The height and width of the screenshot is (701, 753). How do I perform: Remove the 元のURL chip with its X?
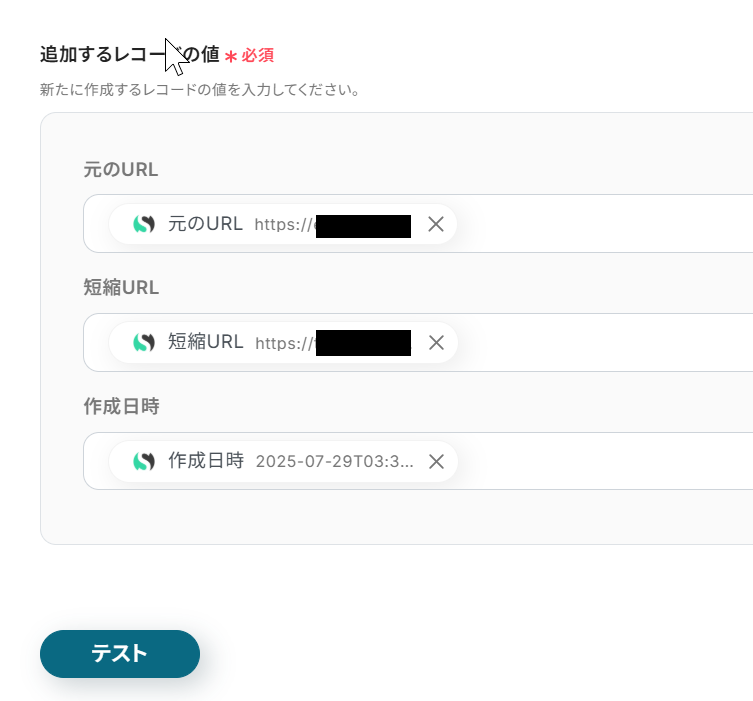436,224
